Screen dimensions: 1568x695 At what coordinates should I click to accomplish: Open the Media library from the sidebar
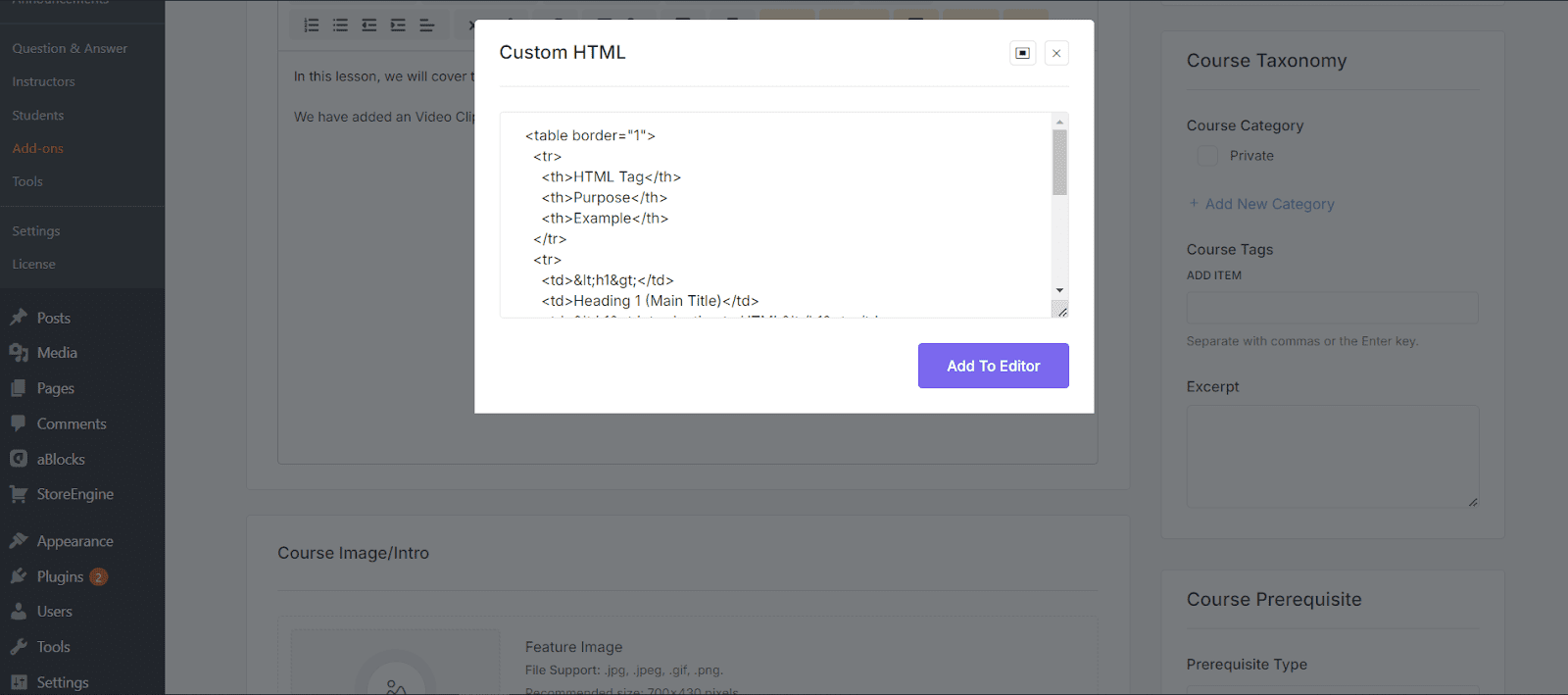point(56,352)
